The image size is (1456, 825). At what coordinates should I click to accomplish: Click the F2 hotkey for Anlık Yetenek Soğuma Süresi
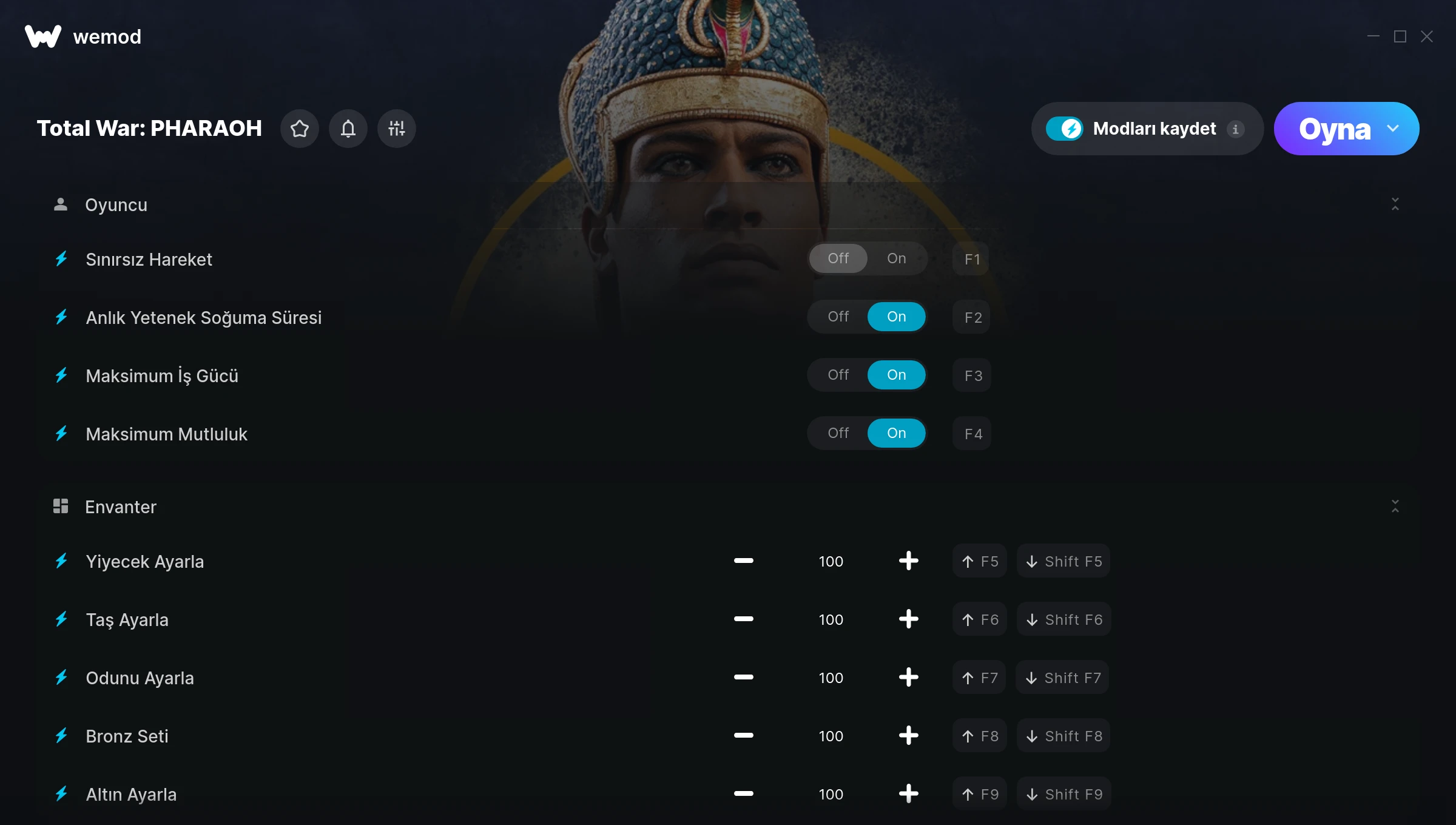click(x=972, y=317)
